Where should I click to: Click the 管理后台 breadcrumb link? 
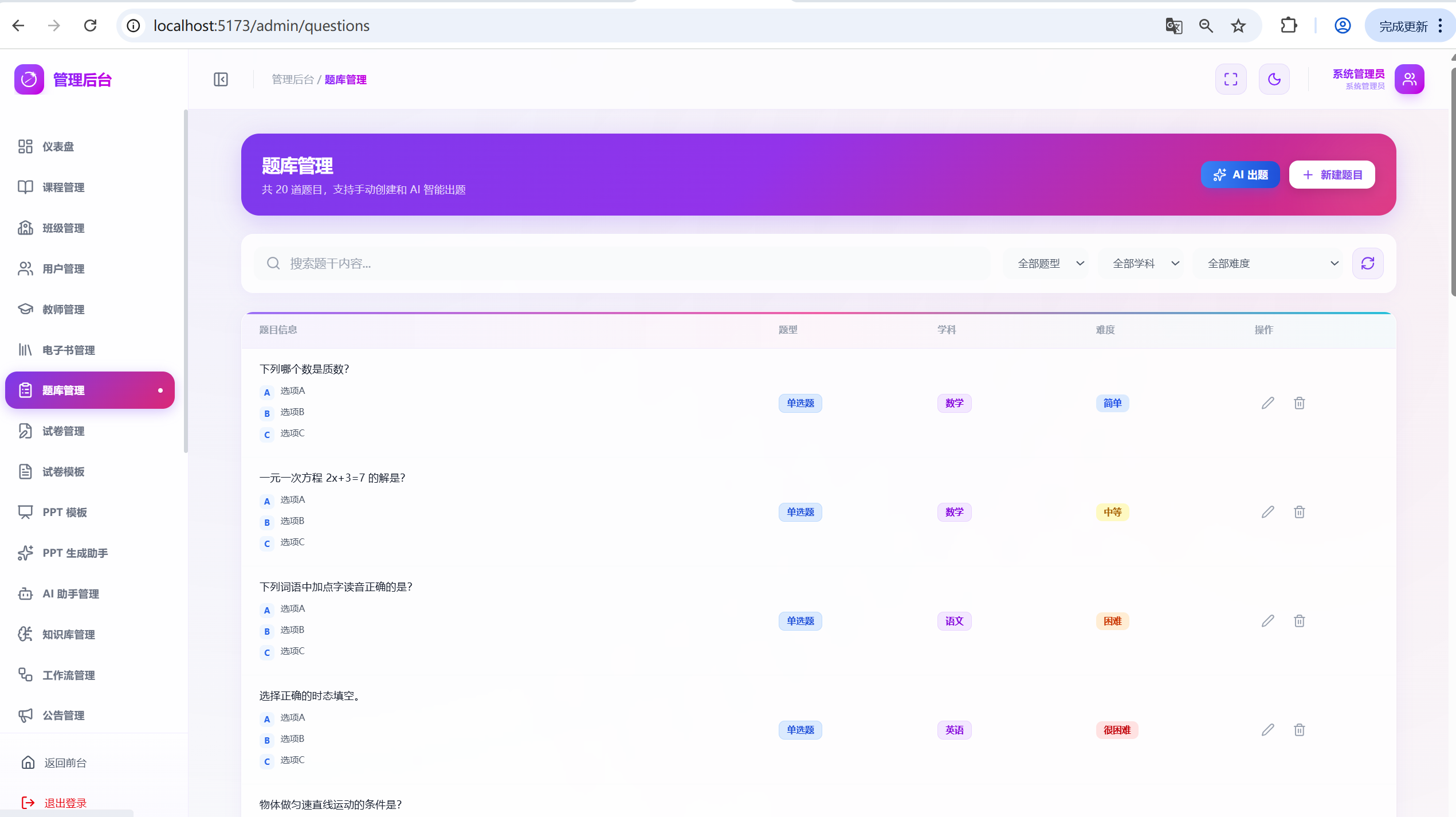point(292,79)
